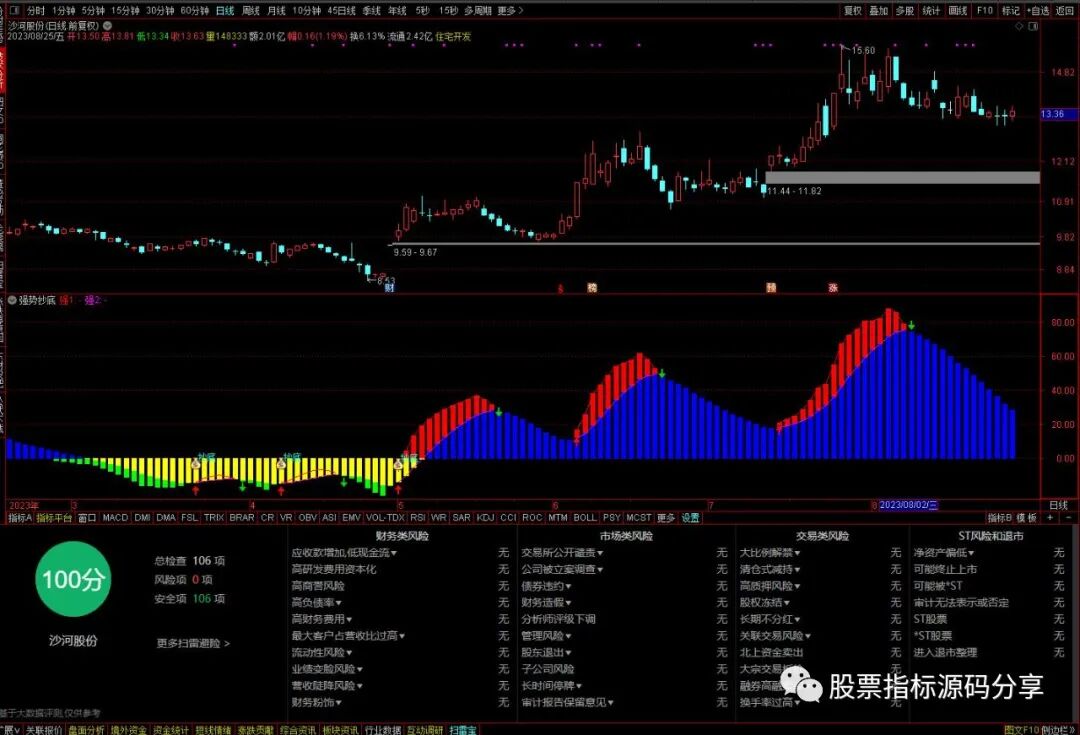Switch chart to 分时 view
Viewport: 1080px width, 735px height.
[x=36, y=10]
